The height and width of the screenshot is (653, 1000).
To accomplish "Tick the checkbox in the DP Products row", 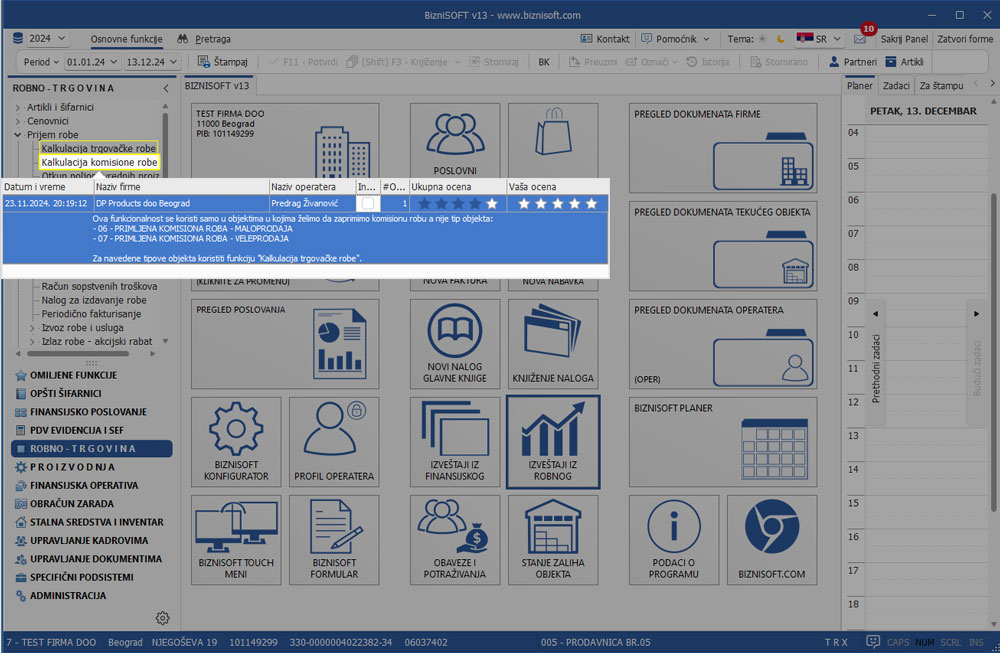I will [x=368, y=203].
